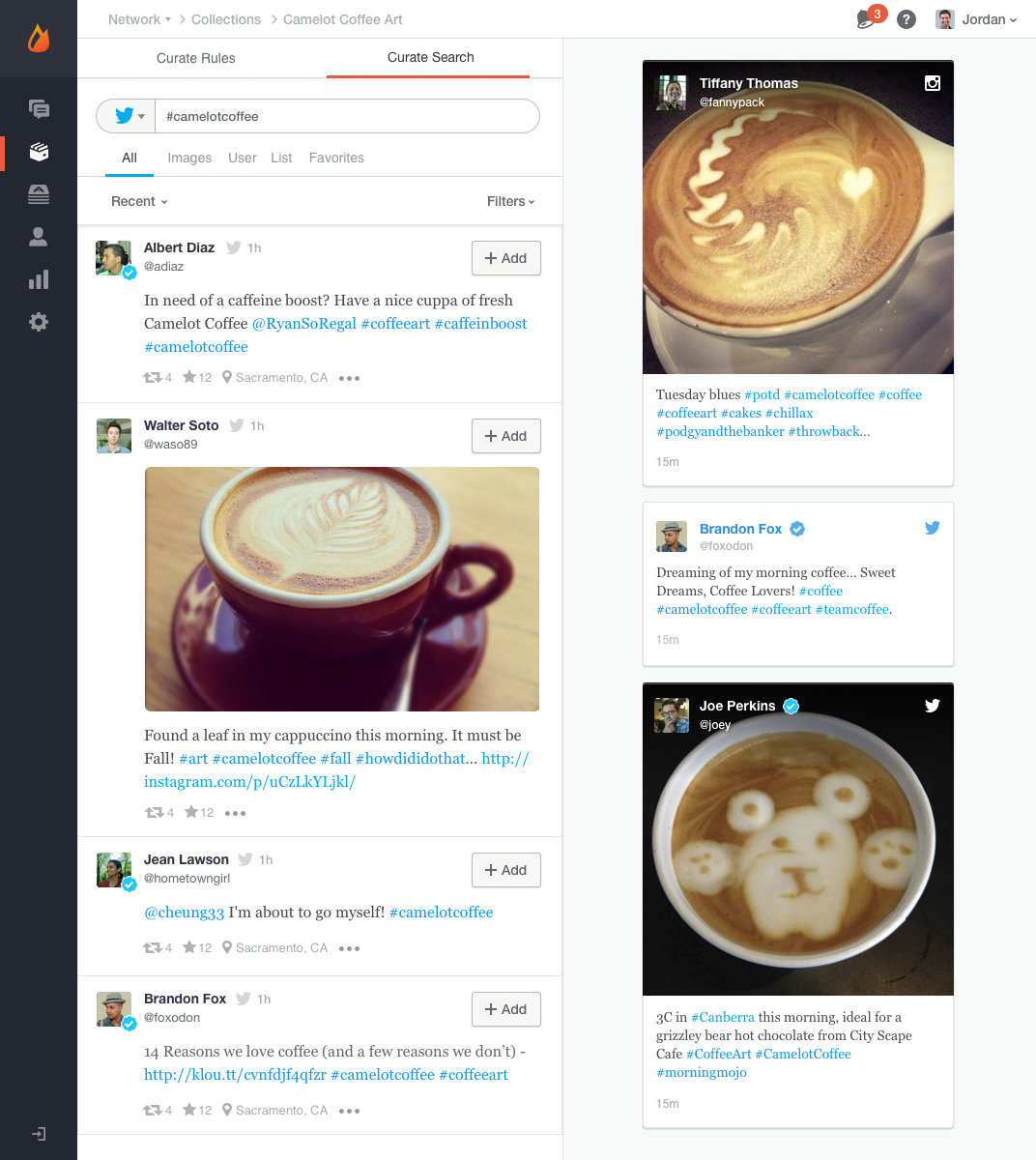The width and height of the screenshot is (1036, 1160).
Task: Open the Recent sort dropdown
Action: [139, 201]
